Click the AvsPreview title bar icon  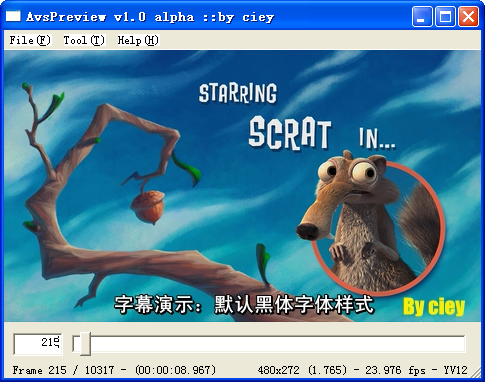point(13,16)
